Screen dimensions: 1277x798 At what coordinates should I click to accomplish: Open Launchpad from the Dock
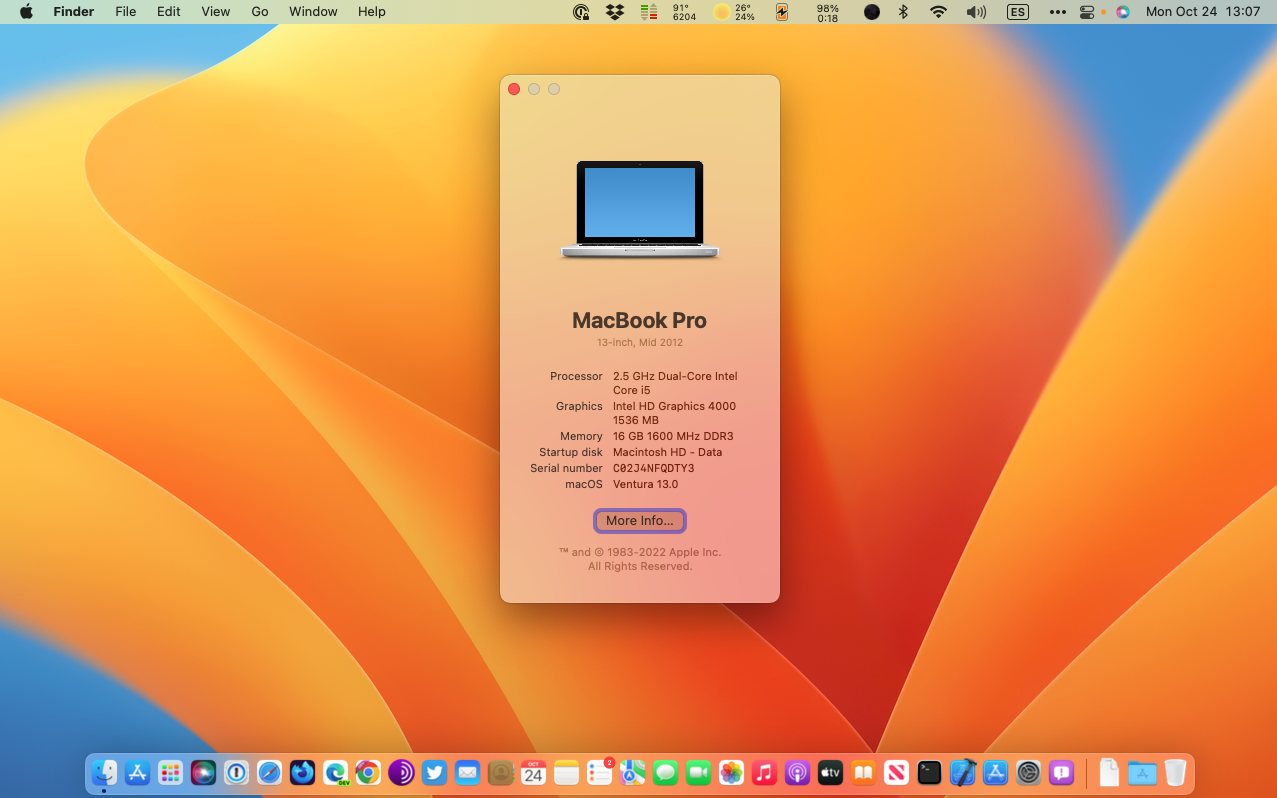coord(170,772)
